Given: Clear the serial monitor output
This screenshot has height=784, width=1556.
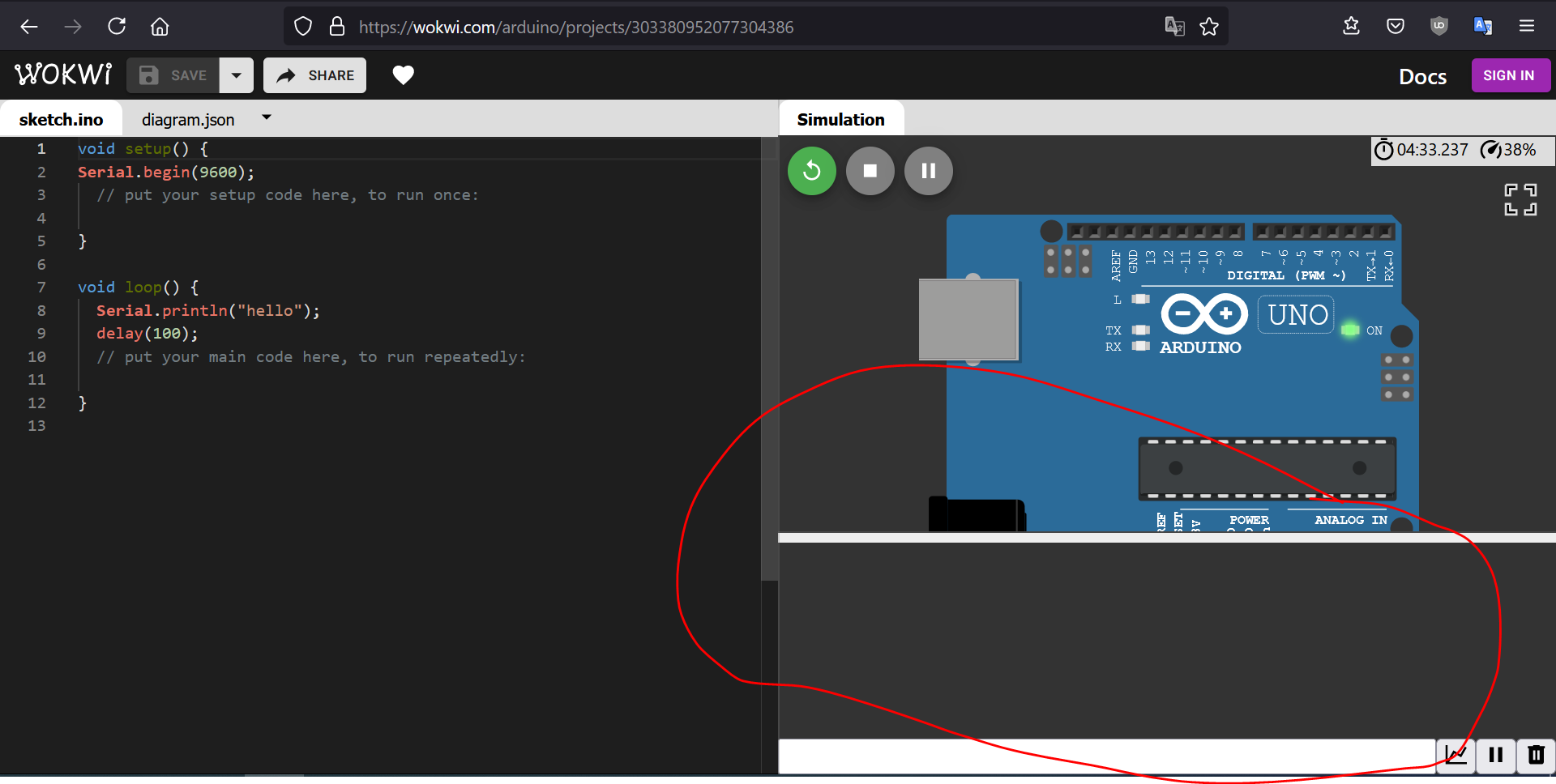Looking at the screenshot, I should click(x=1535, y=756).
